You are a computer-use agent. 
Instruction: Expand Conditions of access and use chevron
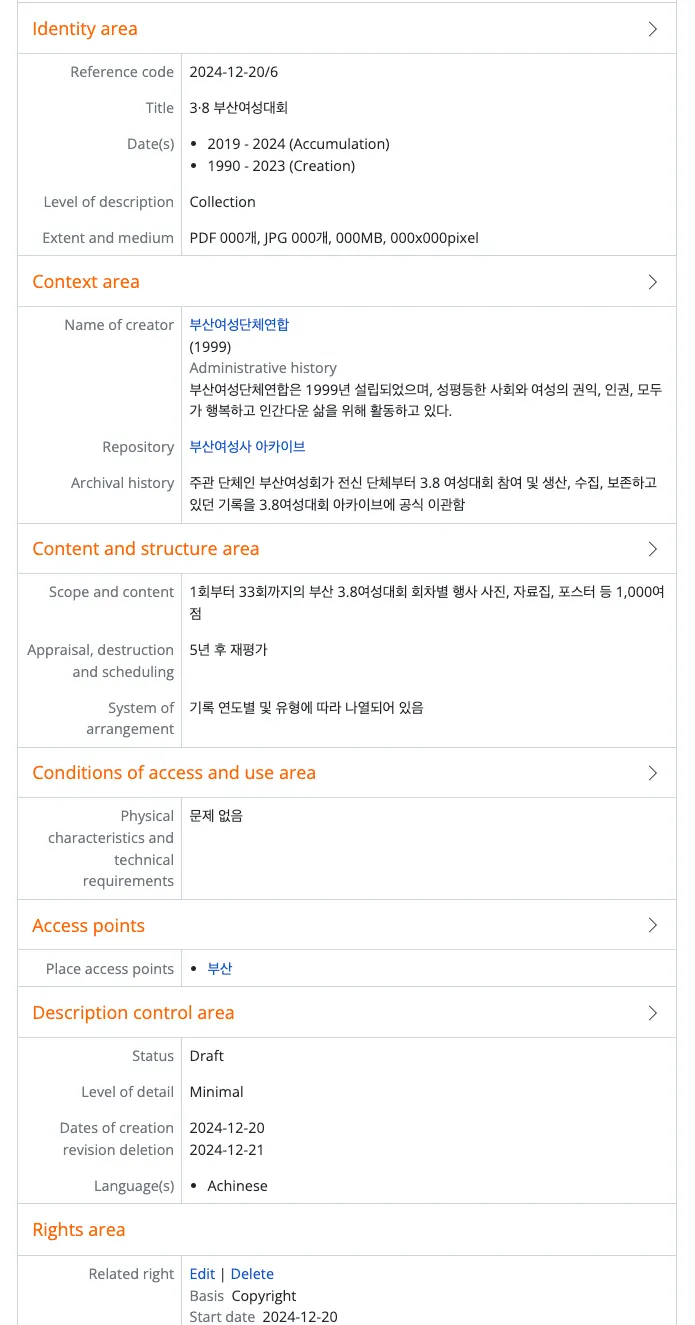coord(653,773)
